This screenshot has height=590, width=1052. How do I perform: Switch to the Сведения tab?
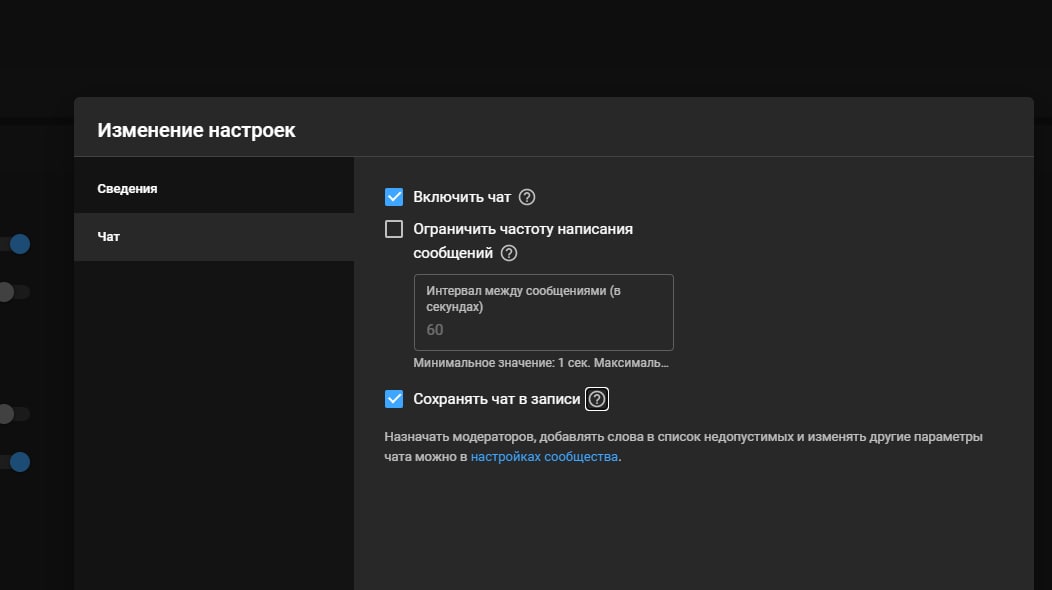214,189
